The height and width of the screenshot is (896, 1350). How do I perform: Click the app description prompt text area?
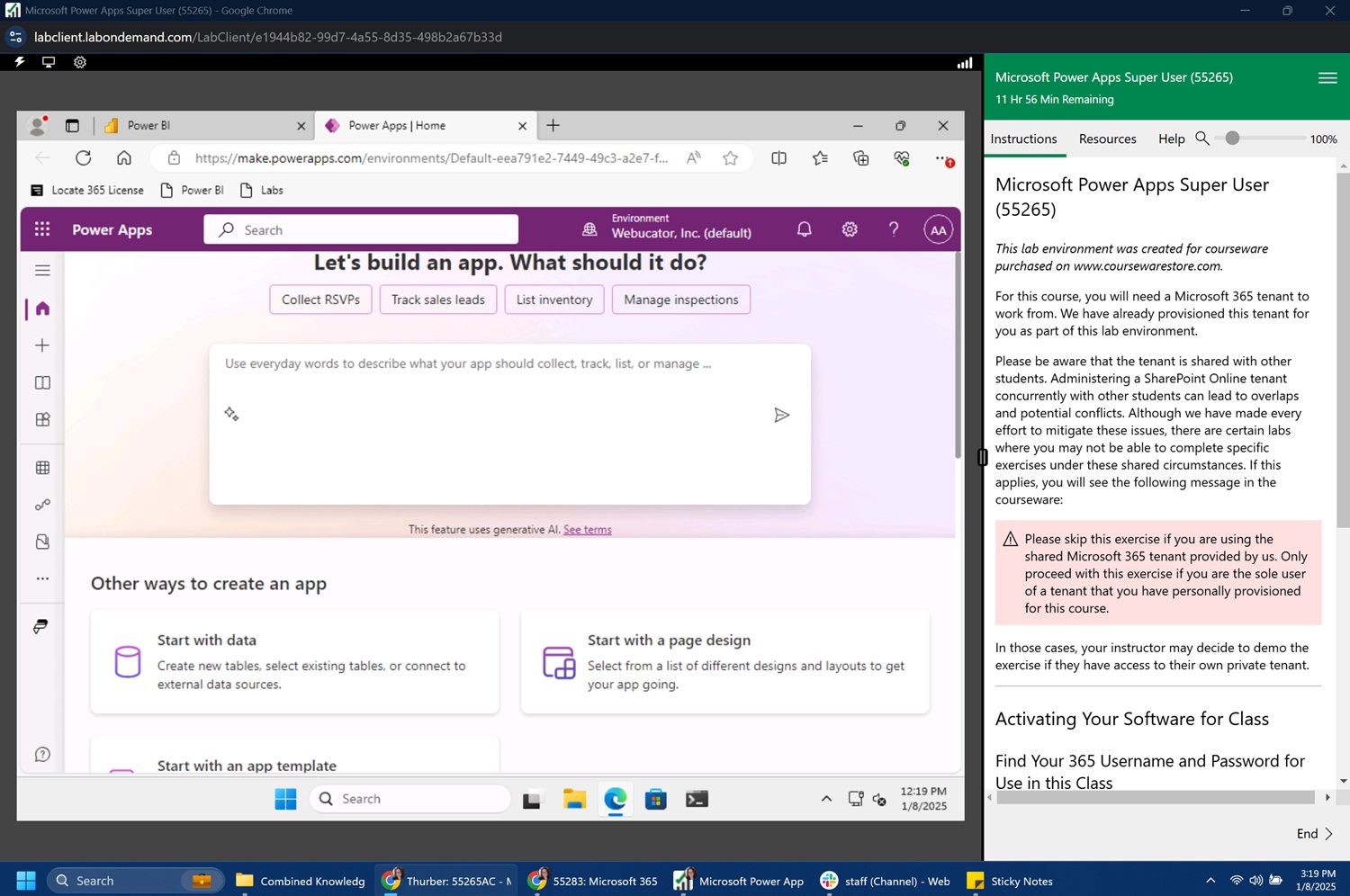coord(509,424)
